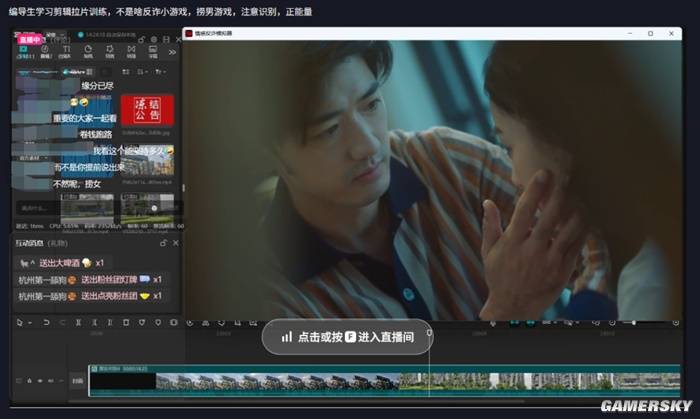Image resolution: width=700 pixels, height=419 pixels.
Task: Adjust the timeline zoom slider
Action: tap(643, 322)
